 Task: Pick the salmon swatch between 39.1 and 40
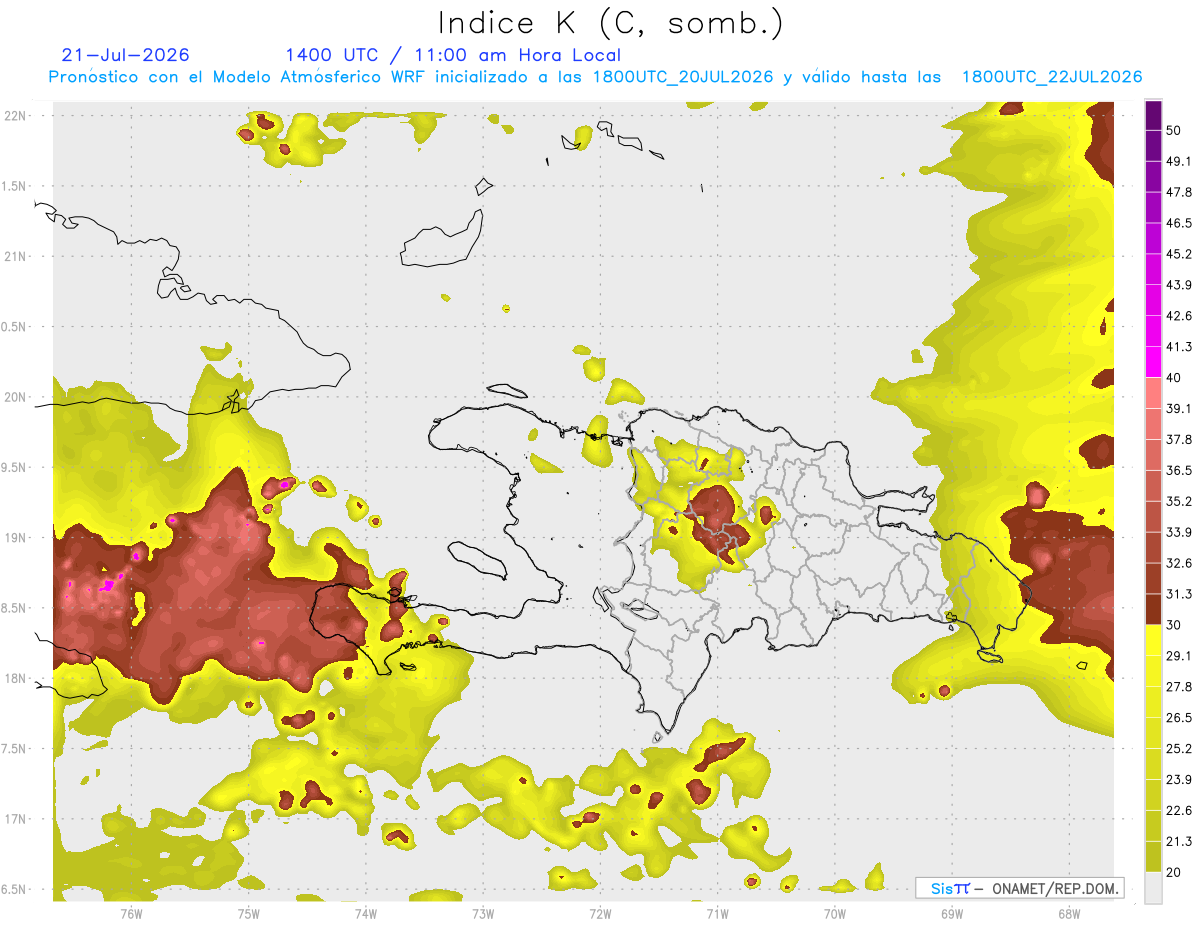click(x=1153, y=393)
